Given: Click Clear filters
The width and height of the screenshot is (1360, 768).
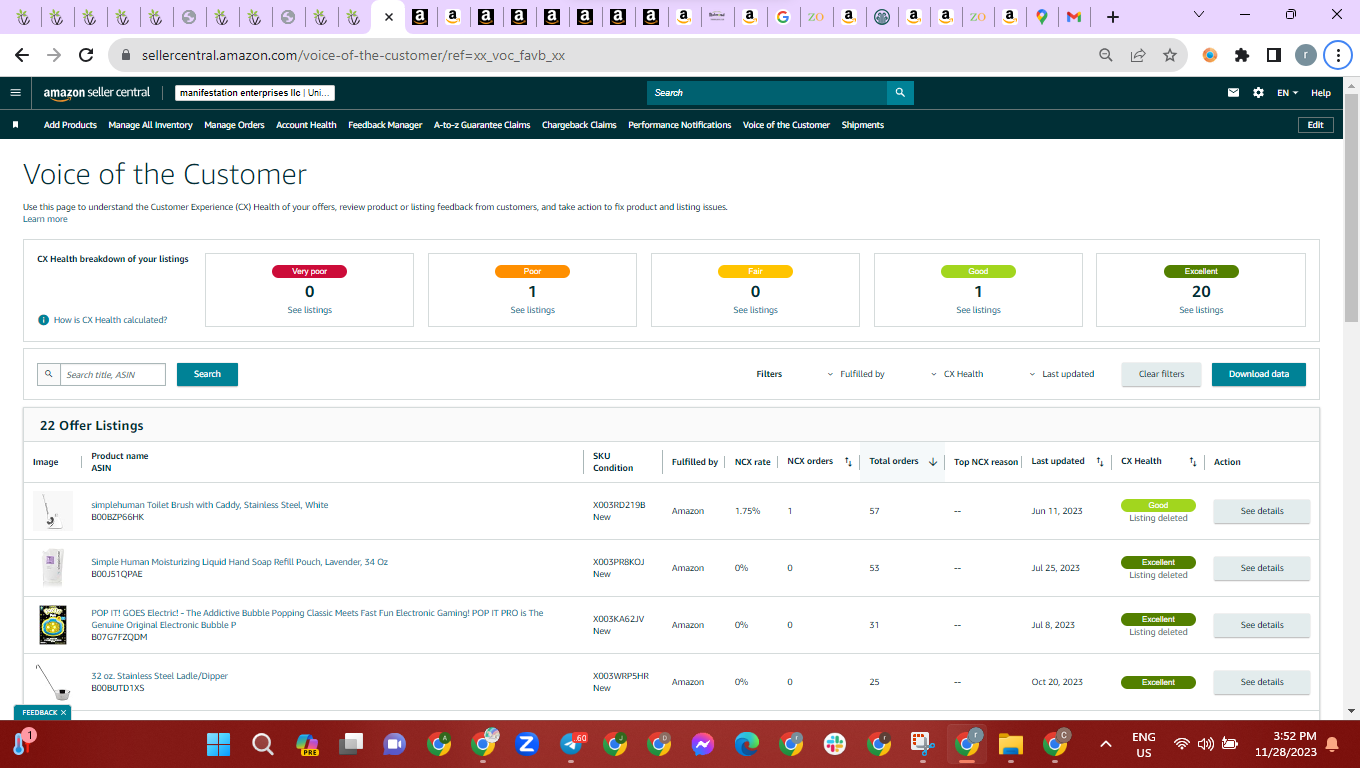Looking at the screenshot, I should pyautogui.click(x=1161, y=374).
